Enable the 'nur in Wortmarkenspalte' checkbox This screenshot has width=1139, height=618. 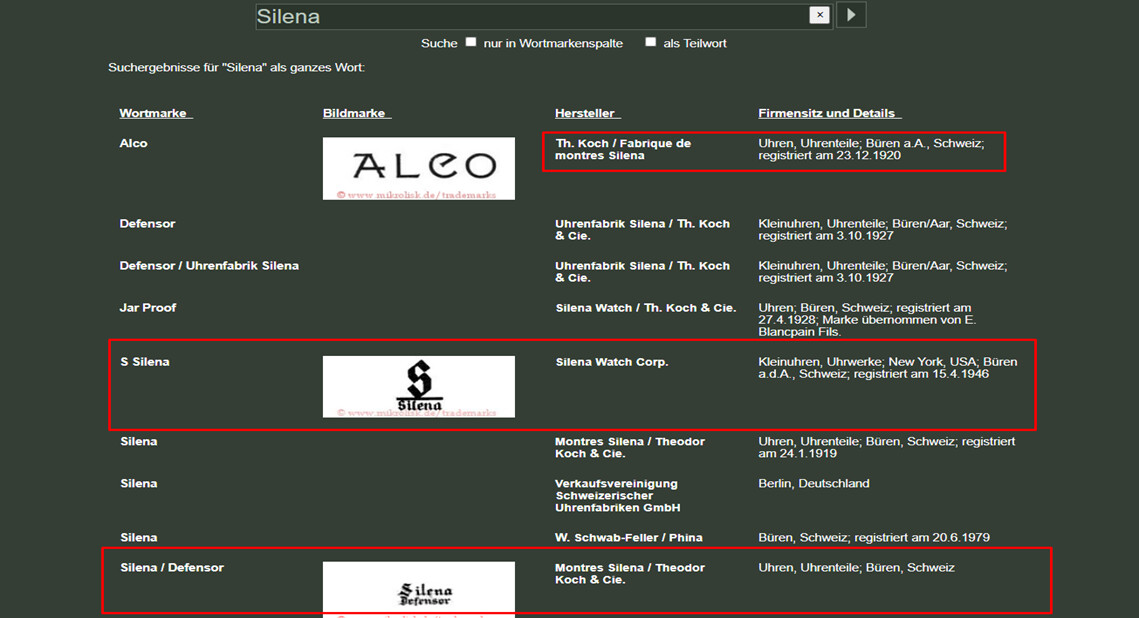tap(471, 42)
